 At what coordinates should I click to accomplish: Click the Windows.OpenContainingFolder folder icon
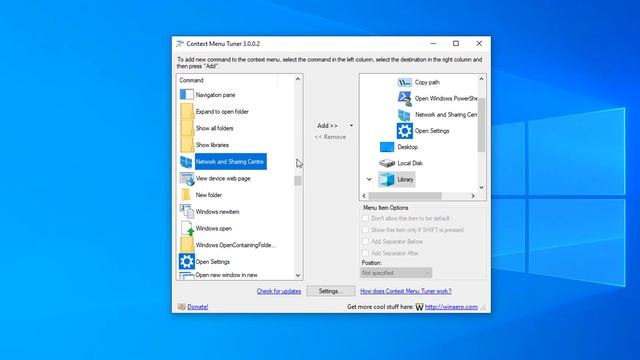187,245
